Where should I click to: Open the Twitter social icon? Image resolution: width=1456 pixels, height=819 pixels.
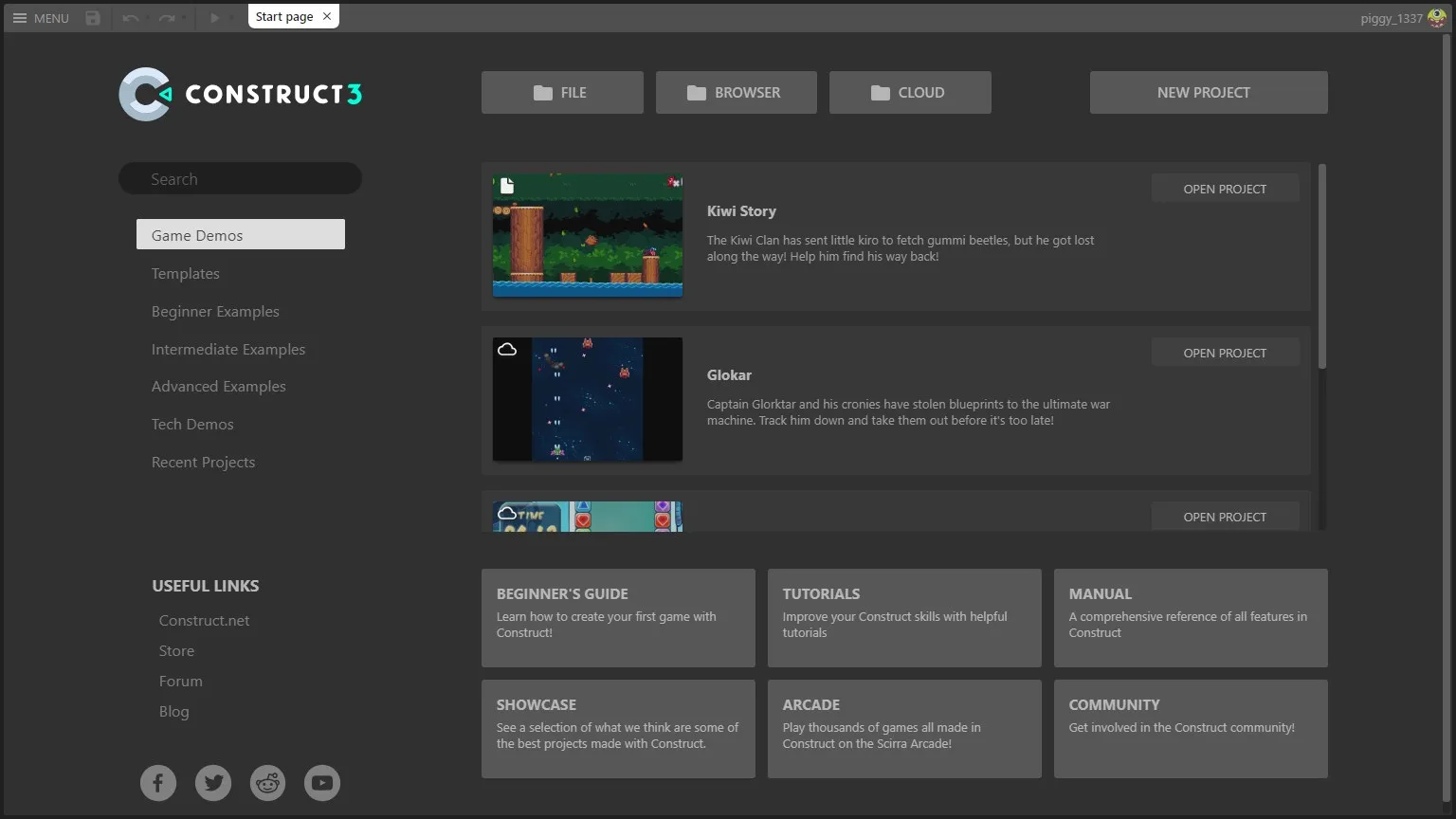(213, 783)
